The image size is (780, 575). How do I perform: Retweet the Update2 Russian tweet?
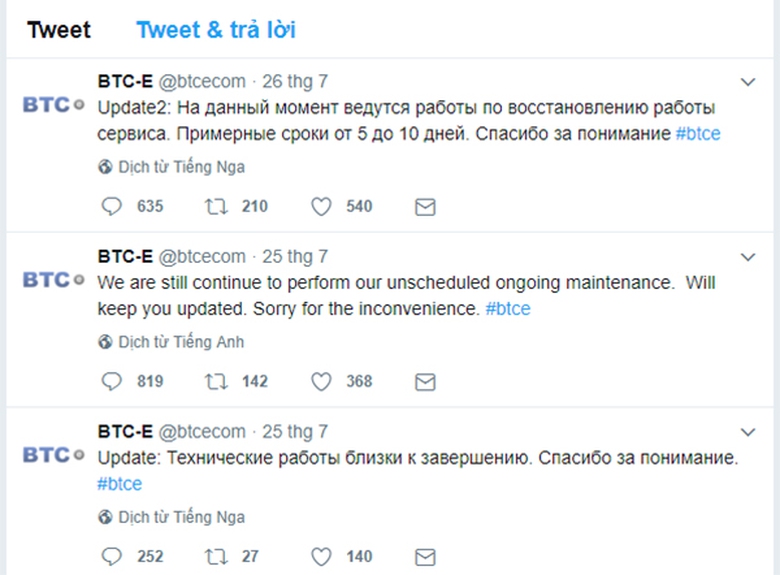coord(213,206)
